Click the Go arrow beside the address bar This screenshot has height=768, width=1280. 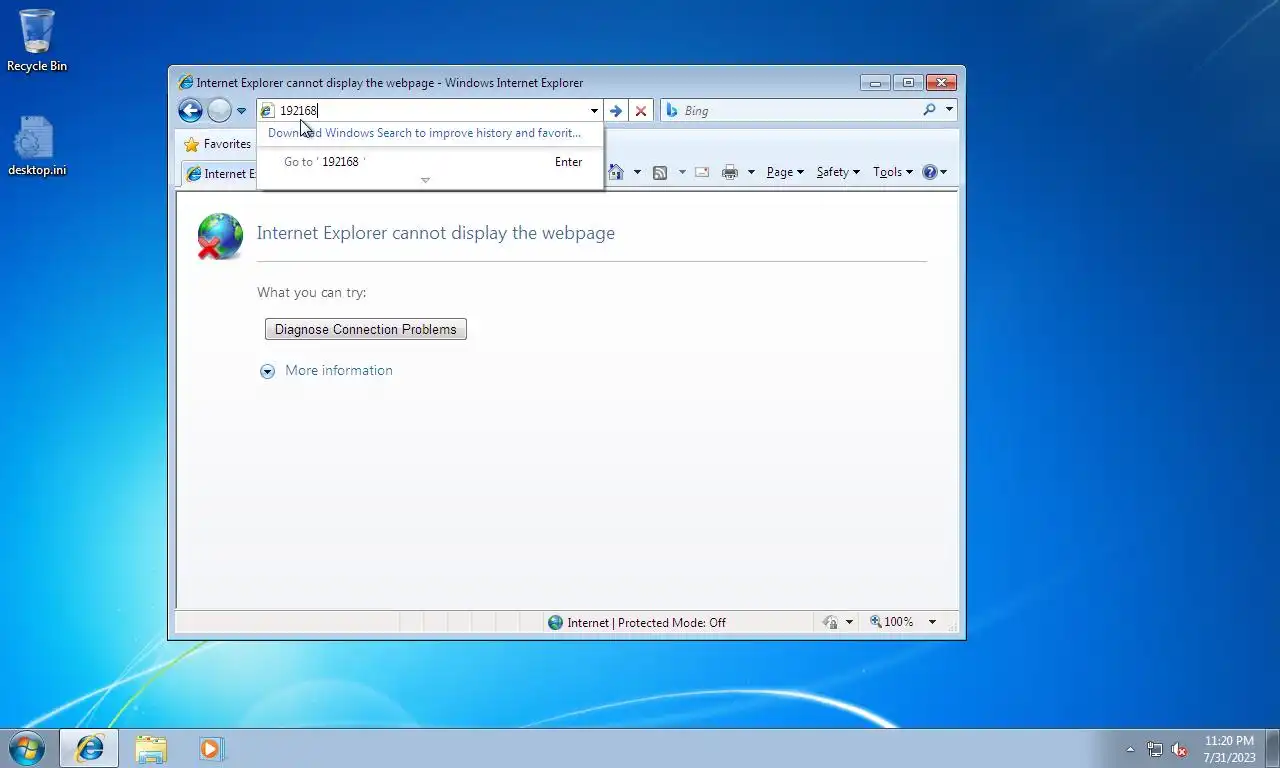(x=616, y=111)
